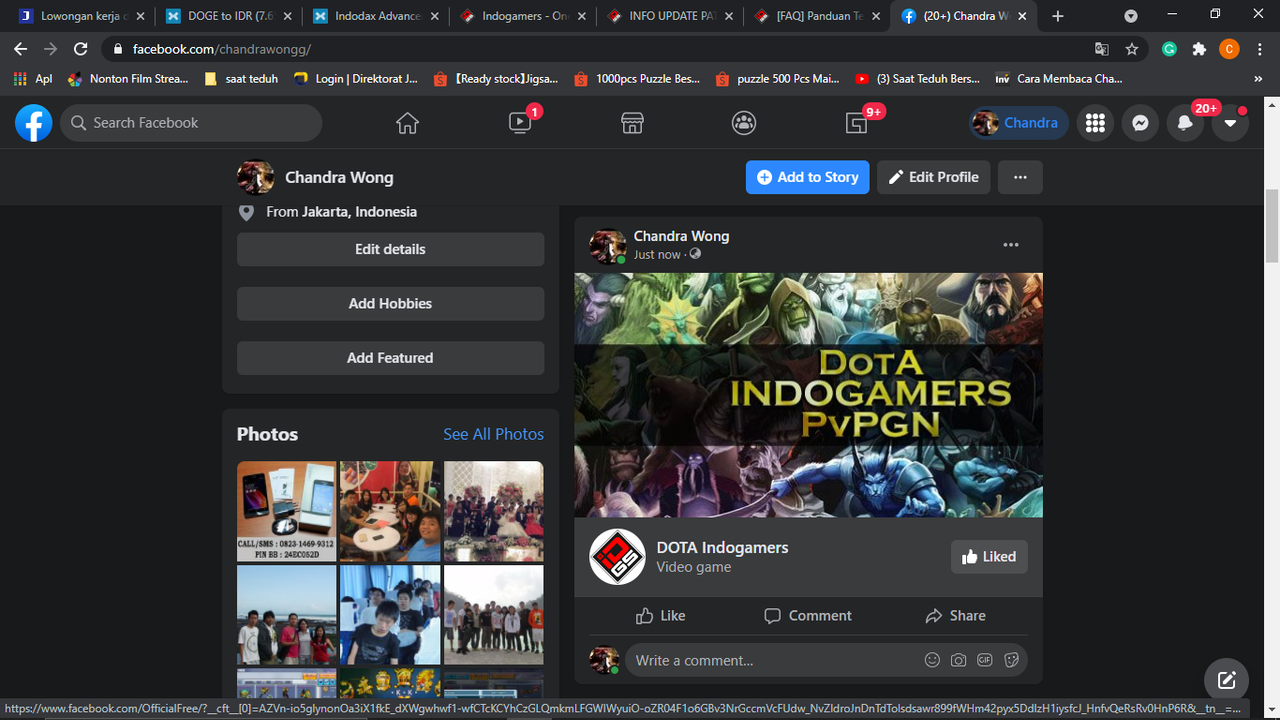
Task: Click the DOTA Indogamers page logo
Action: [x=617, y=557]
